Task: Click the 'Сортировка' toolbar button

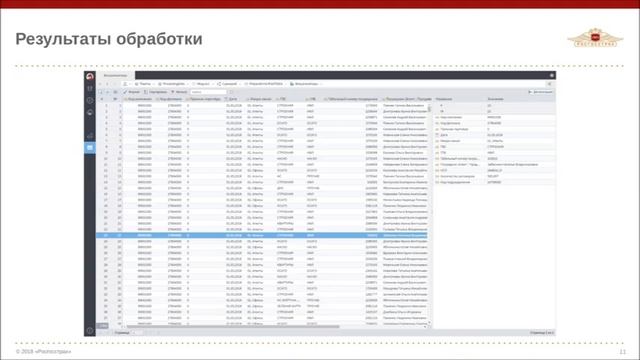Action: (156, 92)
